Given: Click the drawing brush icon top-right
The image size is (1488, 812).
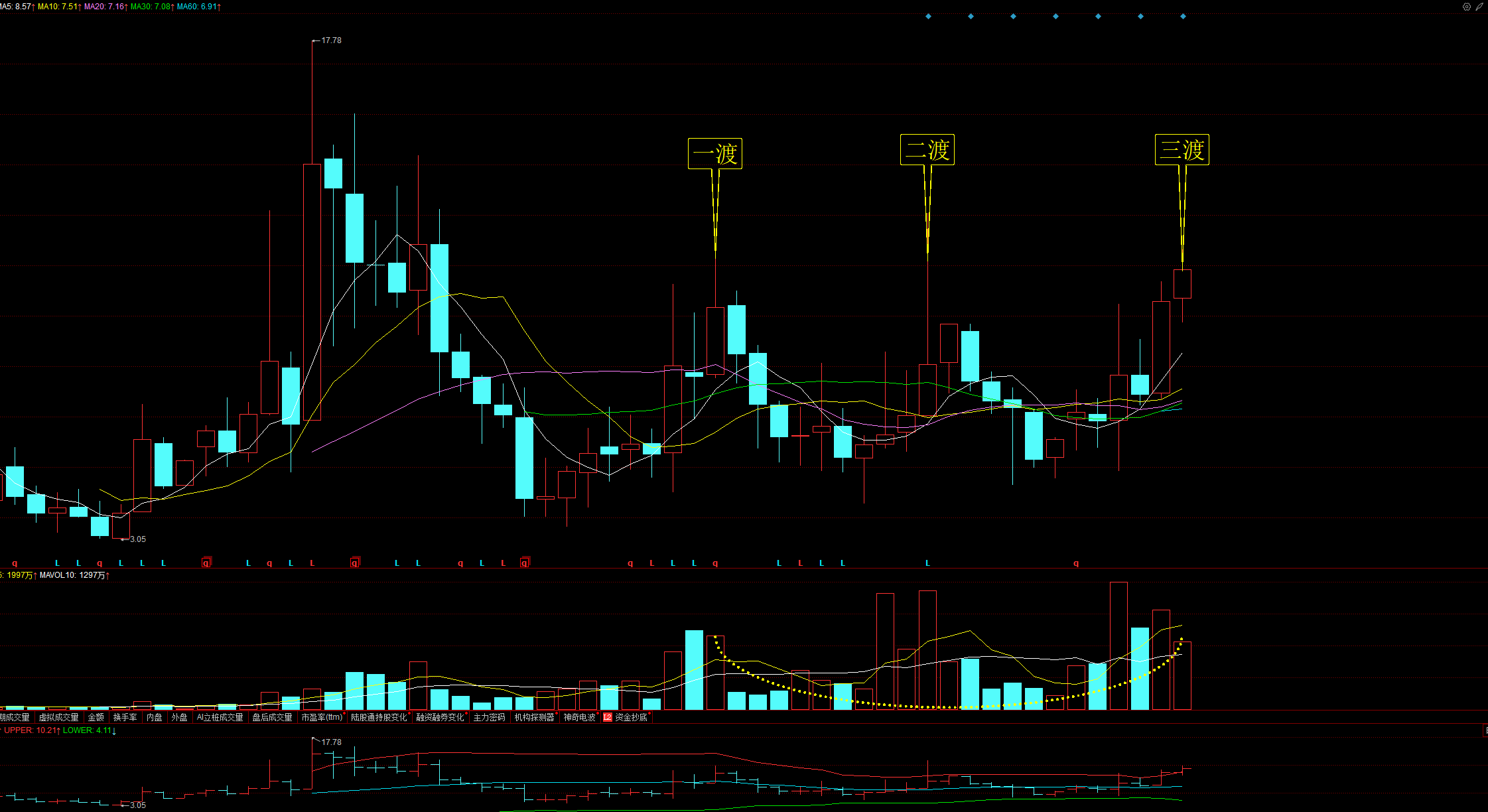Looking at the screenshot, I should point(1479,7).
